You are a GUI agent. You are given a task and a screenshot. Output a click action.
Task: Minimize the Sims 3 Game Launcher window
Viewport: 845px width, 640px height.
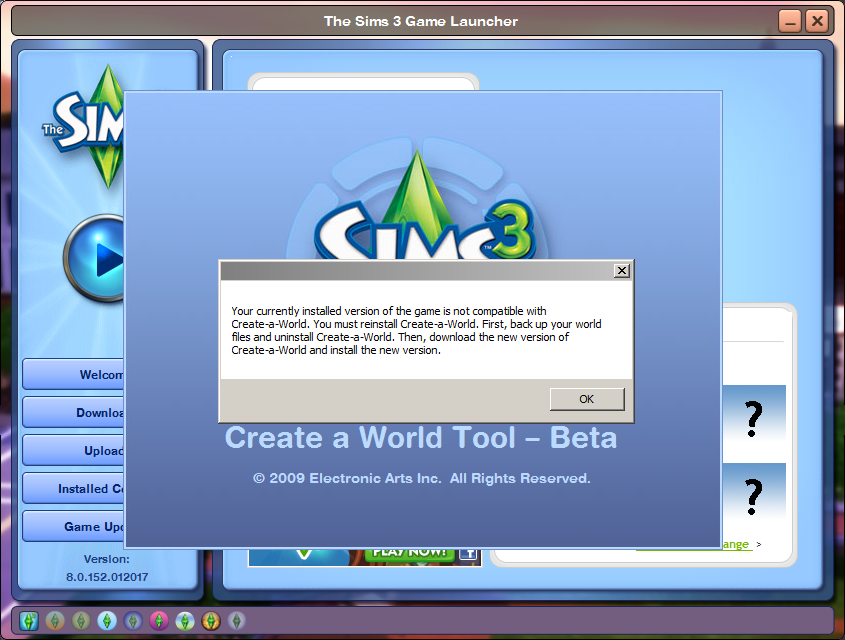[790, 21]
